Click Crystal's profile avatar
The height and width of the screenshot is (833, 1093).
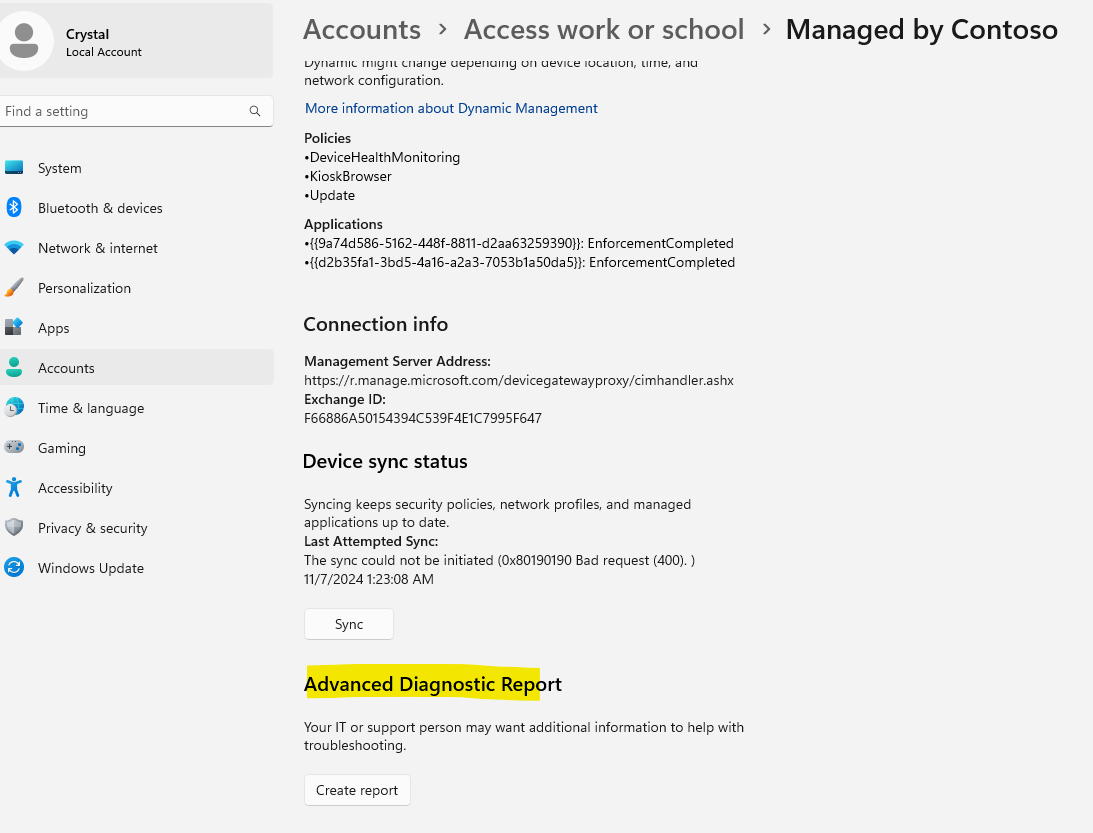[x=25, y=41]
